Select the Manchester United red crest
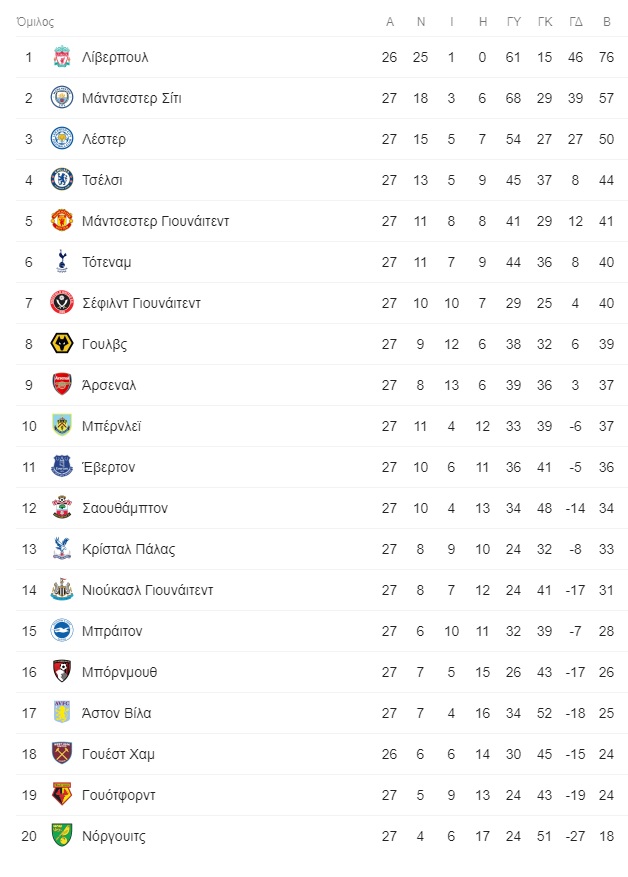This screenshot has height=877, width=628. 62,220
